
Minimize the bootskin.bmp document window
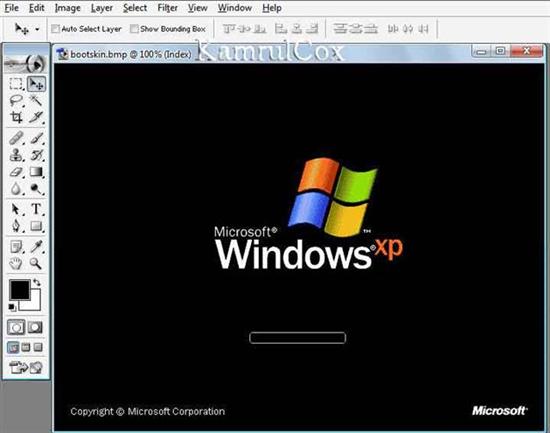481,52
